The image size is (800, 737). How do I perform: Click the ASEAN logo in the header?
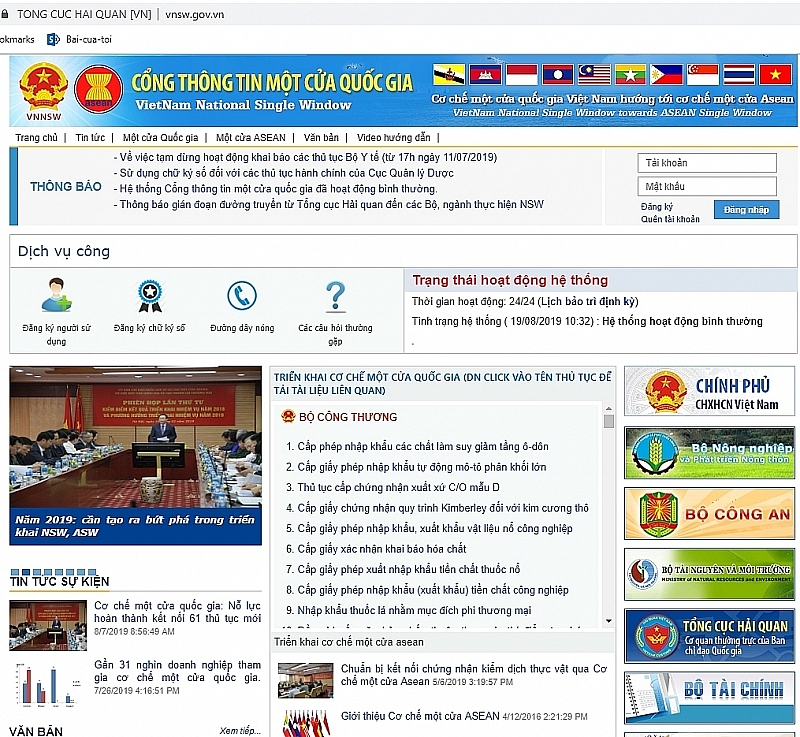click(98, 90)
